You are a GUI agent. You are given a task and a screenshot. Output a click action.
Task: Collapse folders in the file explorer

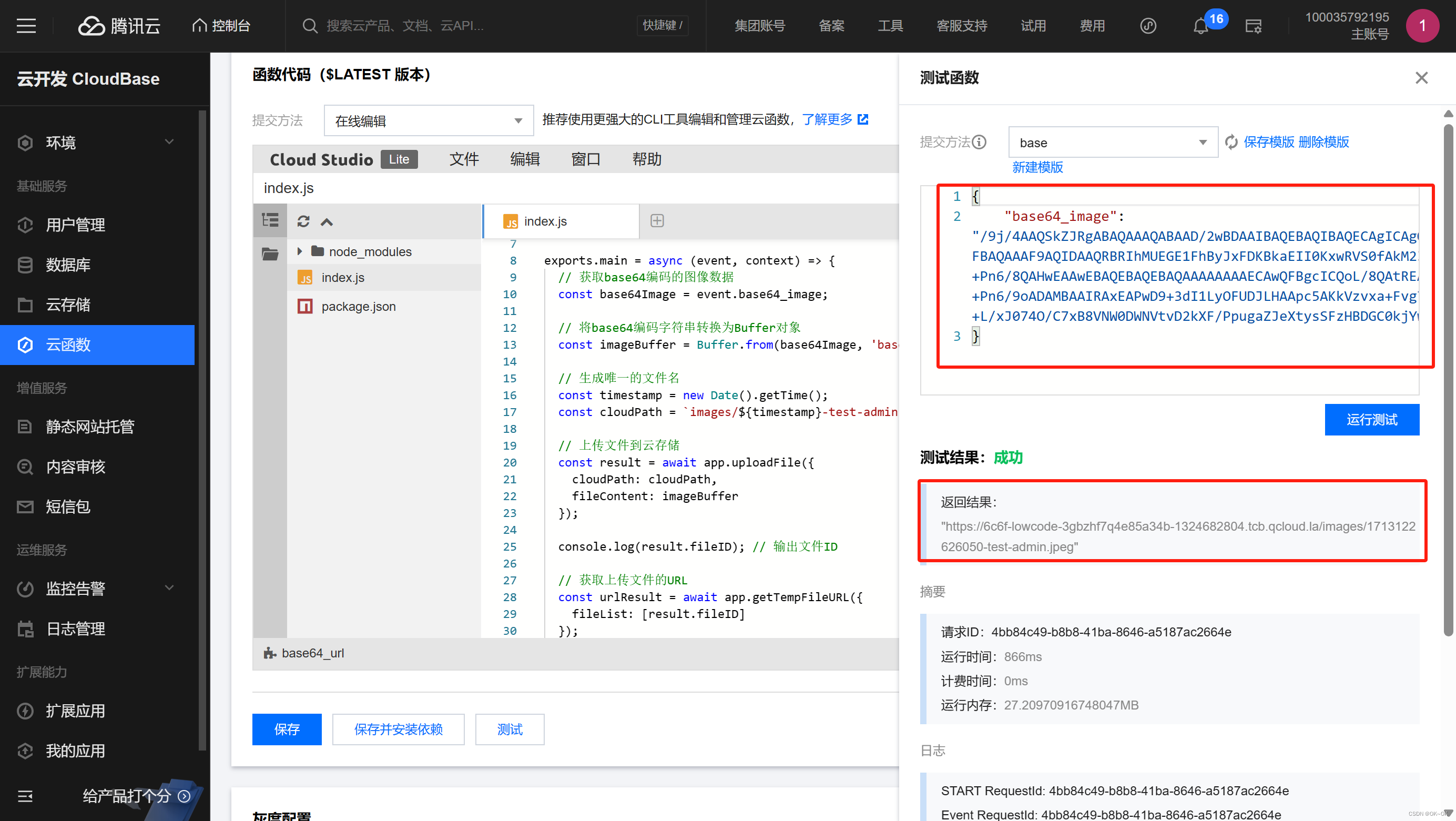[327, 221]
